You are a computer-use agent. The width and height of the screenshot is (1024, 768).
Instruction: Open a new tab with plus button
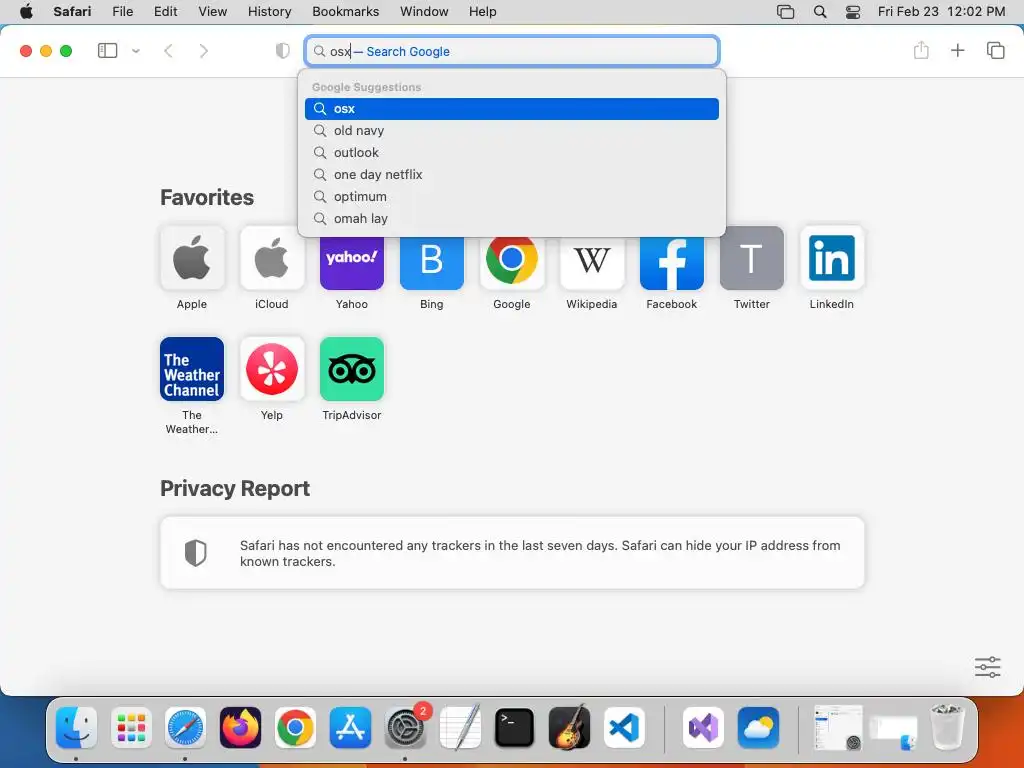click(x=957, y=50)
